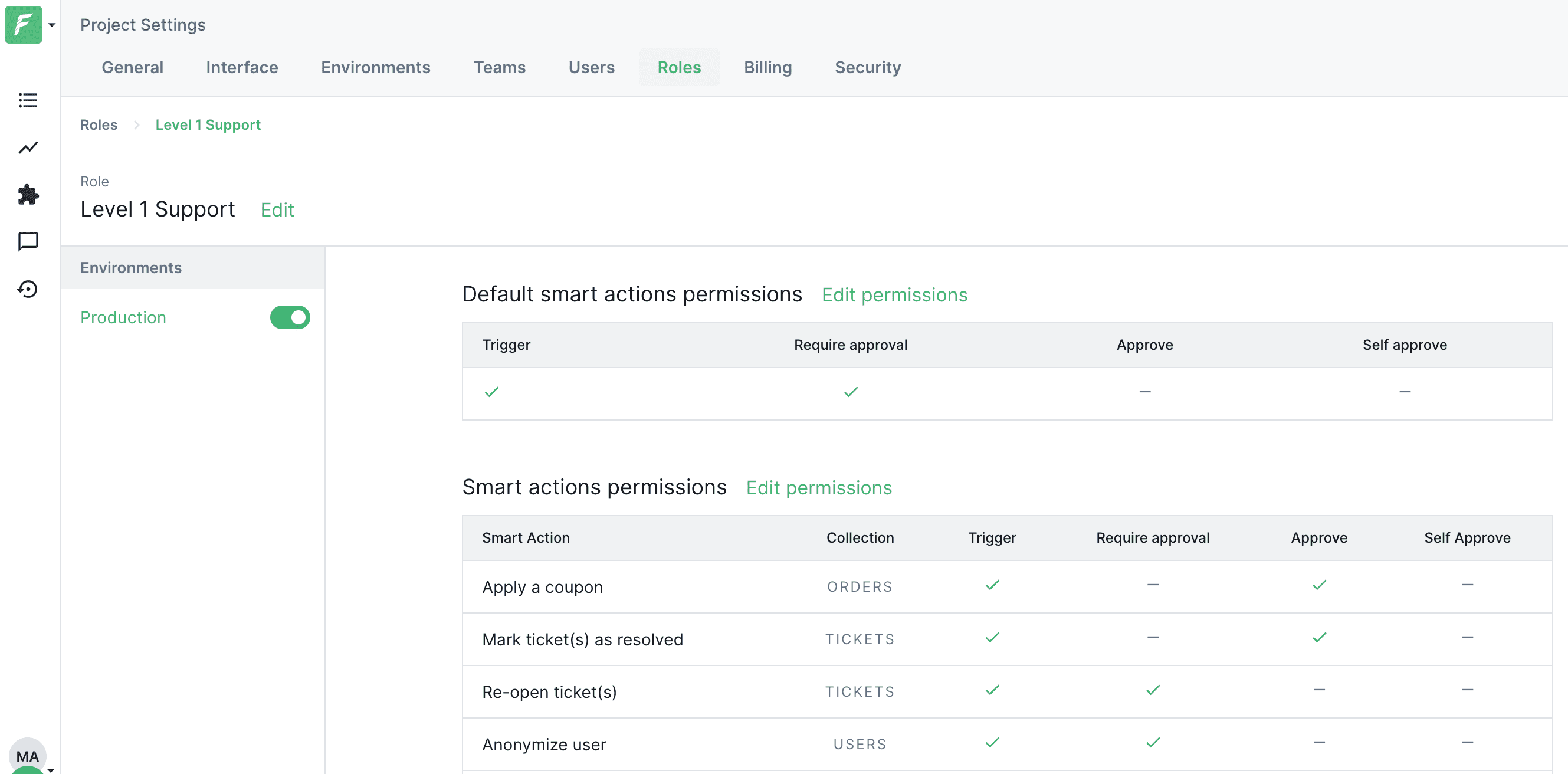Click the default Self approve dash
The width and height of the screenshot is (1568, 774).
1405,392
